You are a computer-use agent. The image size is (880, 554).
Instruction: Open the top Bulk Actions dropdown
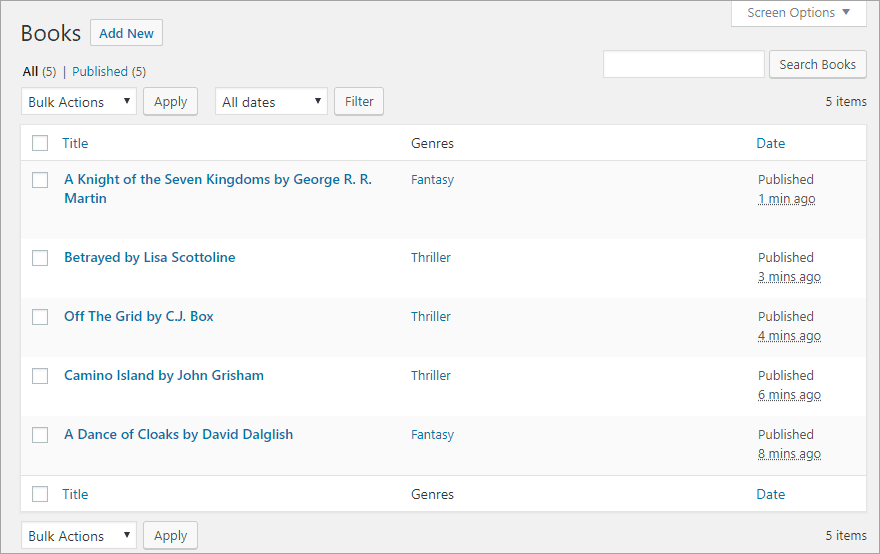[x=79, y=102]
